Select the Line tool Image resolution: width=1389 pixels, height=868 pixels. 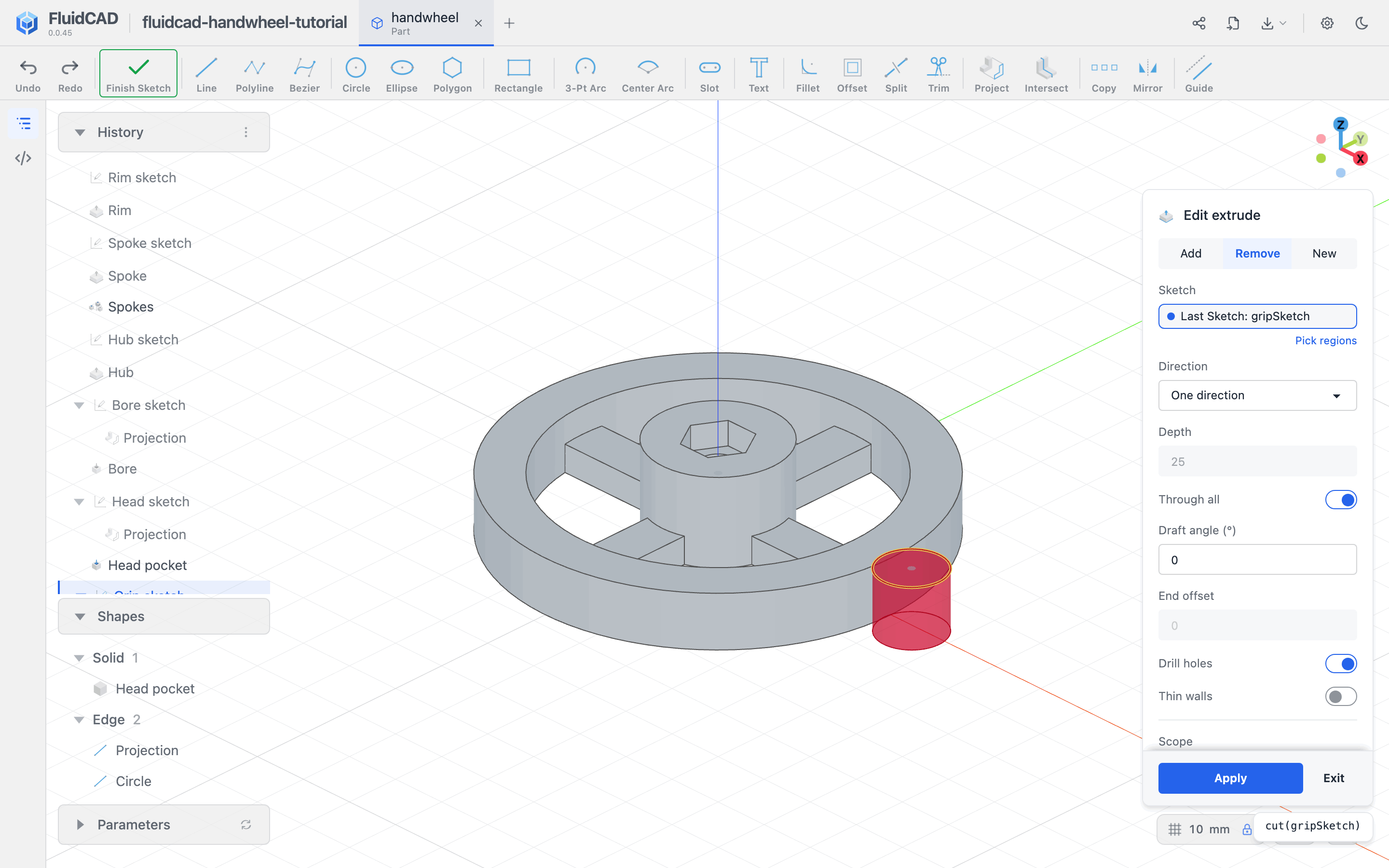click(206, 75)
